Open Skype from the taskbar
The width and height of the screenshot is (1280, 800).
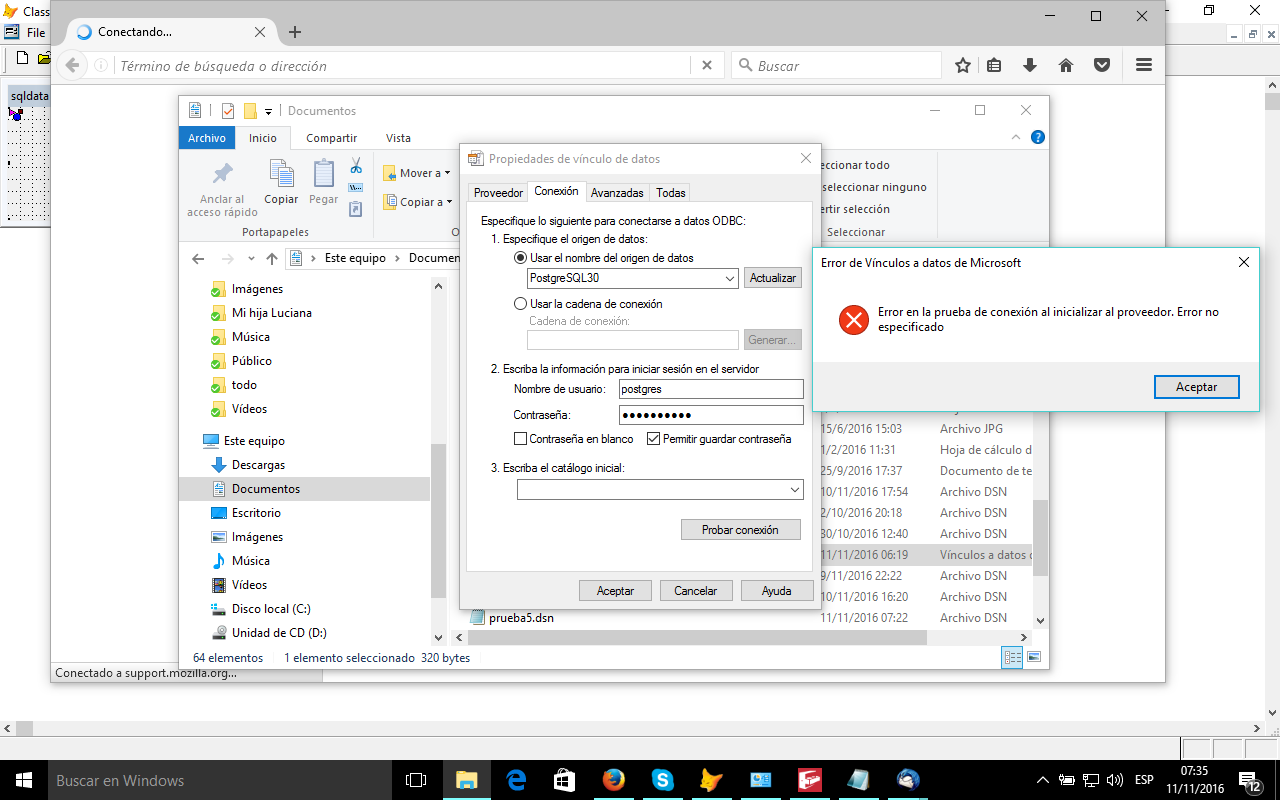662,780
